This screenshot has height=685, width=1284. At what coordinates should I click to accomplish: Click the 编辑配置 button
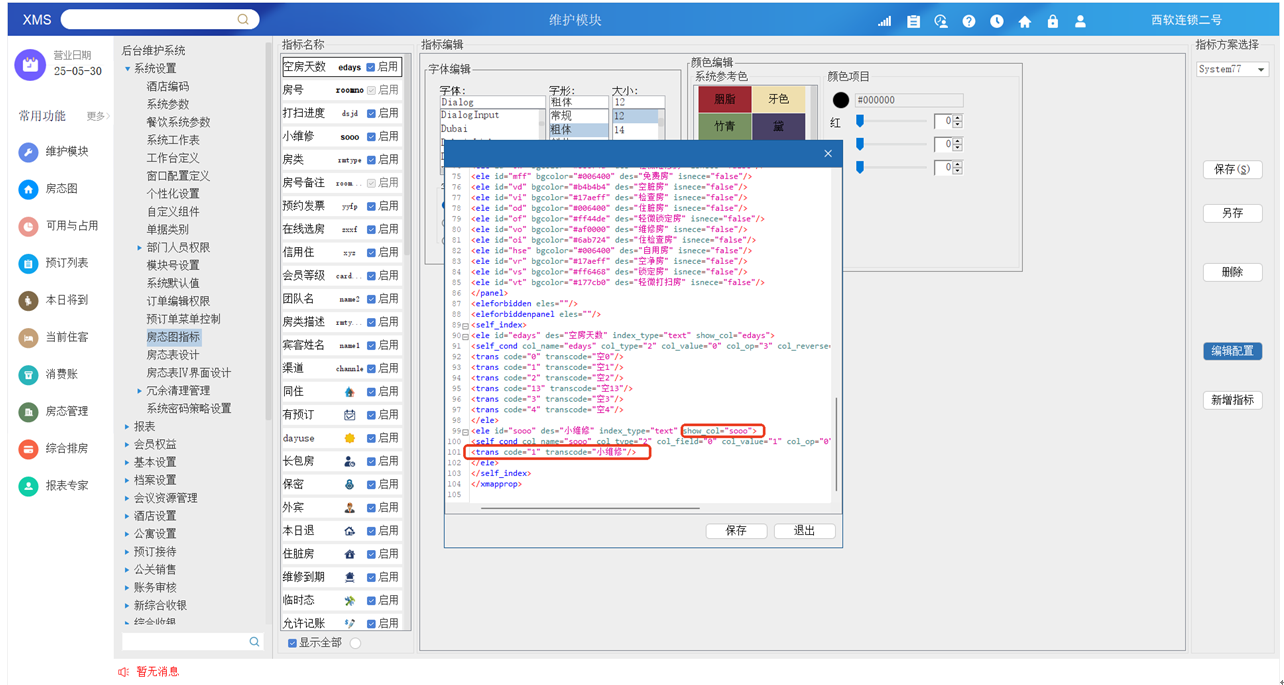pos(1232,351)
